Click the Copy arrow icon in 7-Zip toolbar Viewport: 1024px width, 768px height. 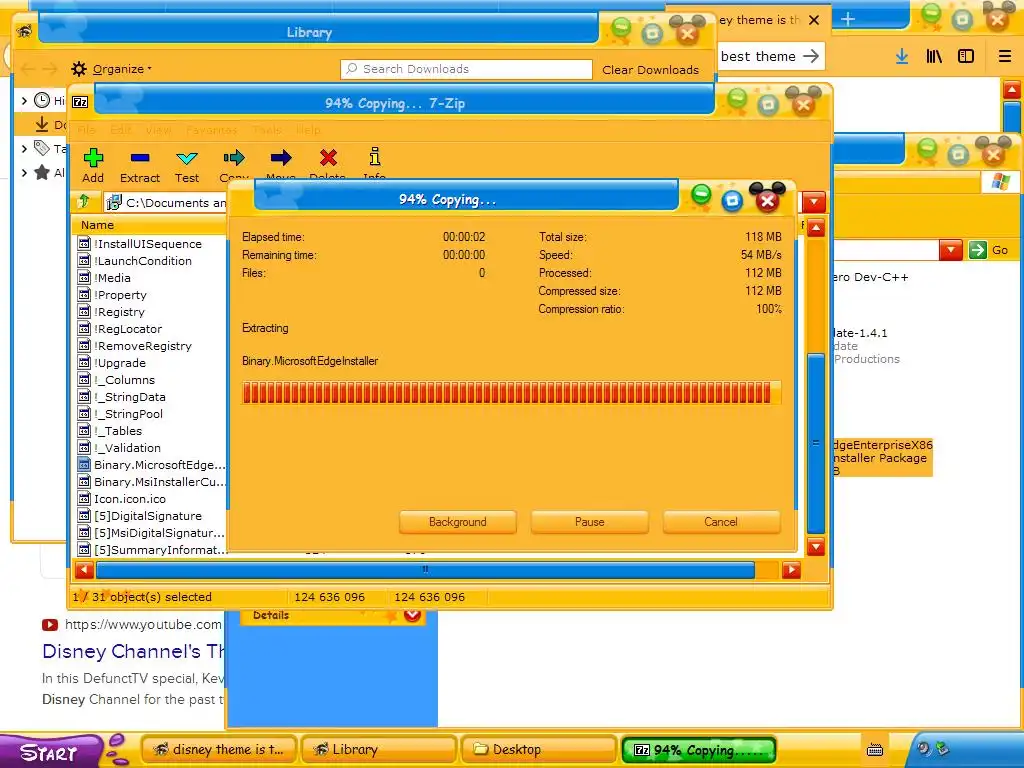[x=234, y=157]
